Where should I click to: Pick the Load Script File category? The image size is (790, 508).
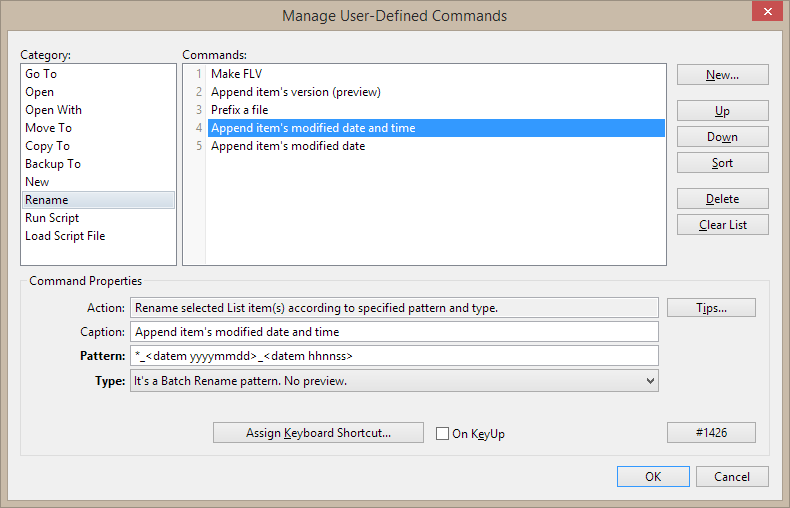(x=65, y=236)
